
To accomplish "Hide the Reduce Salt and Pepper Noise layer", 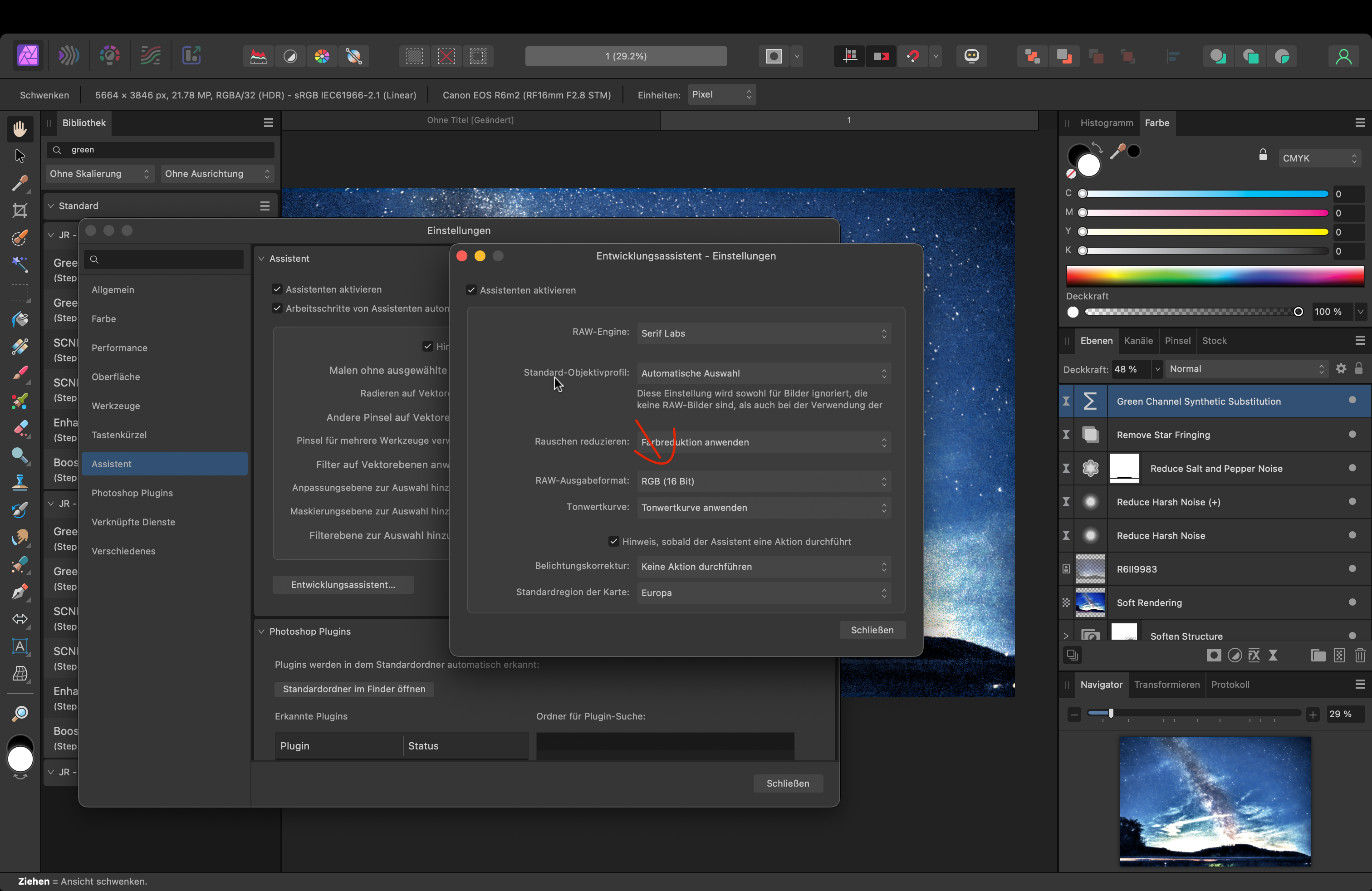I will click(x=1352, y=468).
